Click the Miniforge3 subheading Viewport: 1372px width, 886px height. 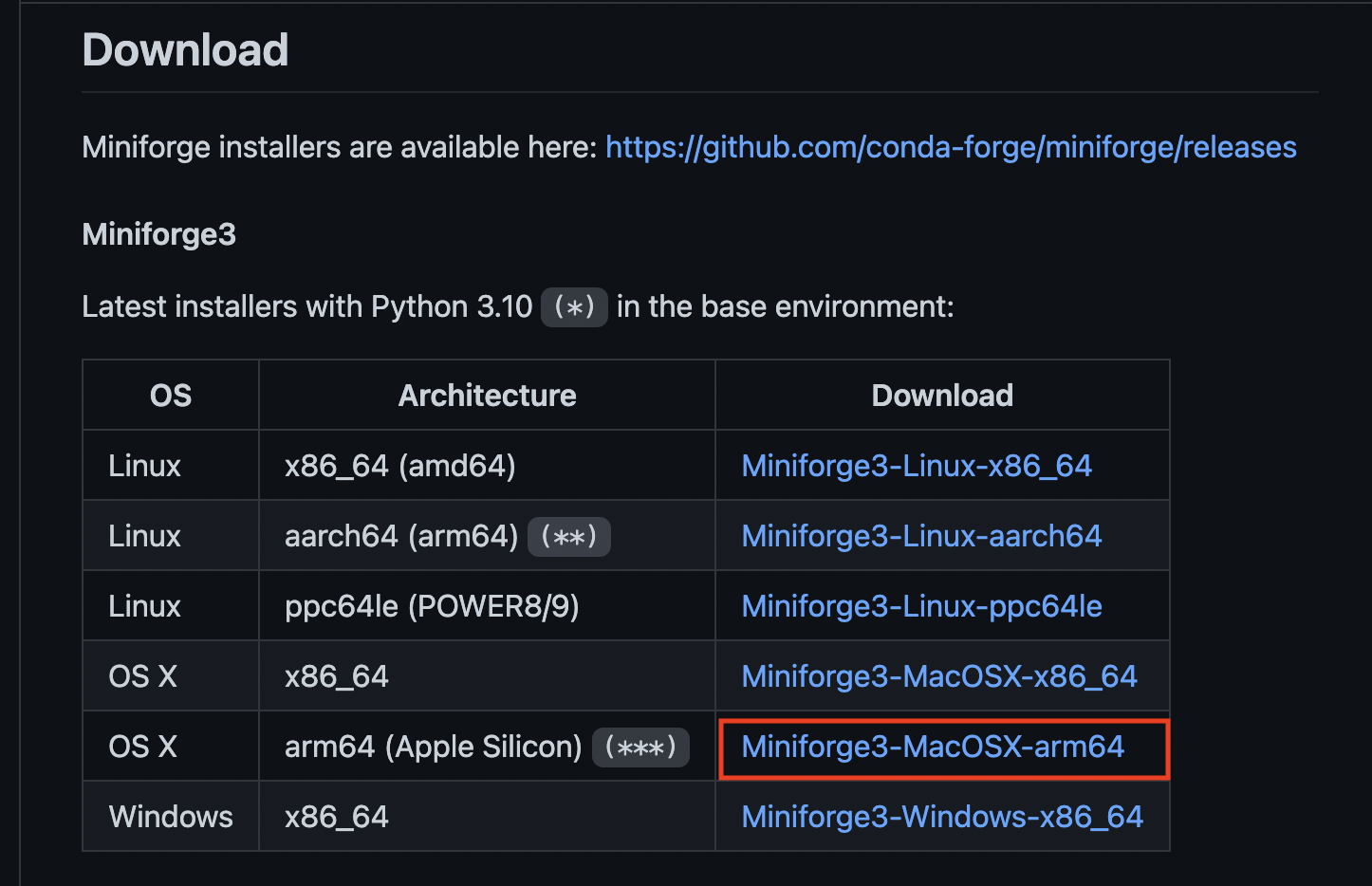pyautogui.click(x=158, y=234)
